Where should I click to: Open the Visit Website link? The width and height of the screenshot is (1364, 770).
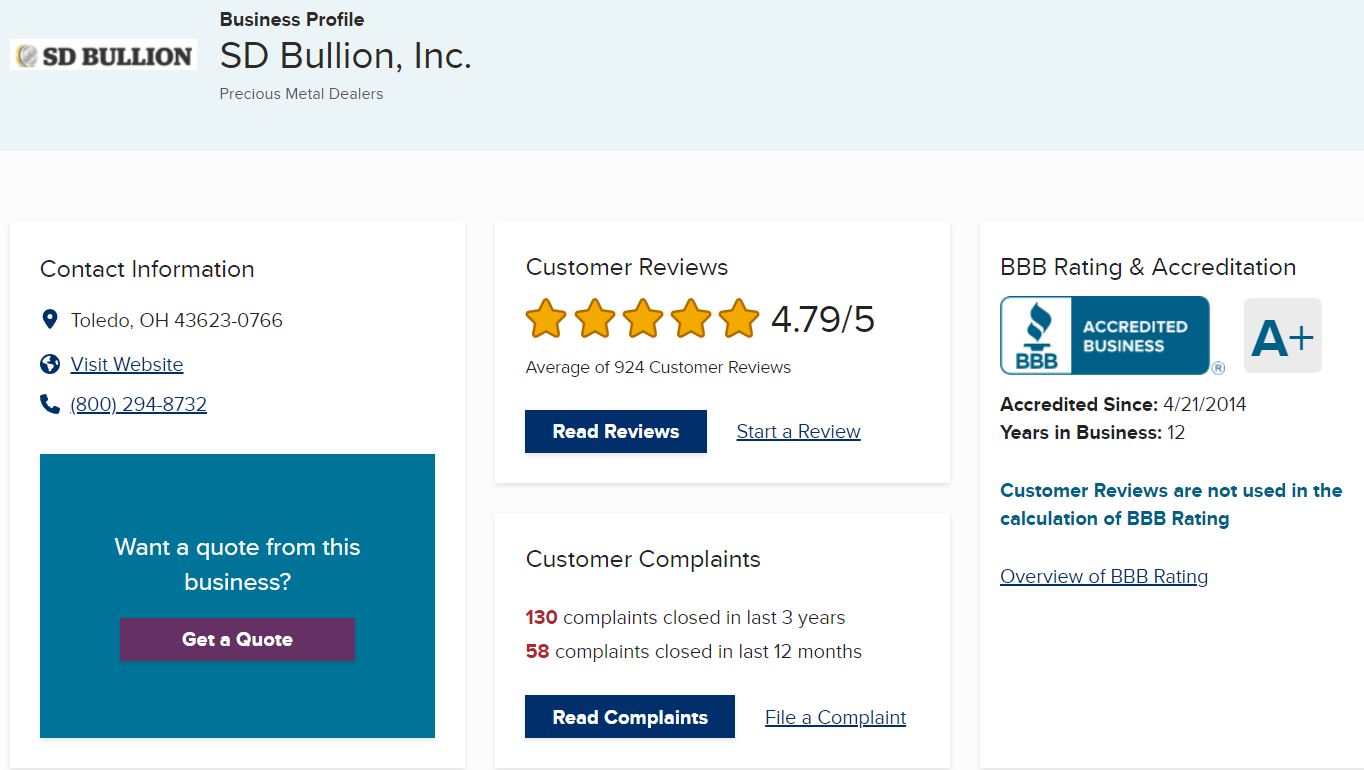point(127,364)
